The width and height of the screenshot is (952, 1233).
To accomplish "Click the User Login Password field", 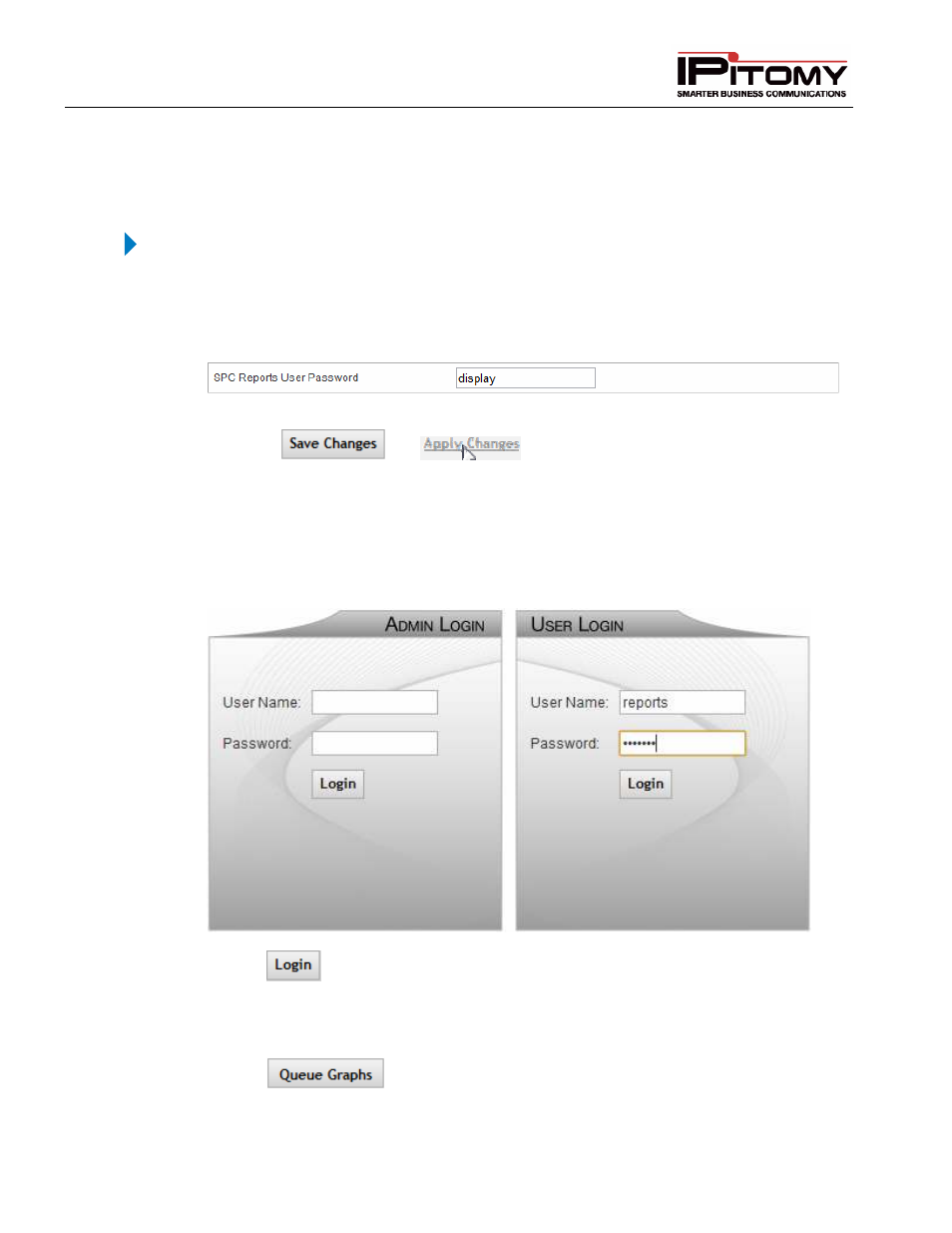I will (682, 743).
